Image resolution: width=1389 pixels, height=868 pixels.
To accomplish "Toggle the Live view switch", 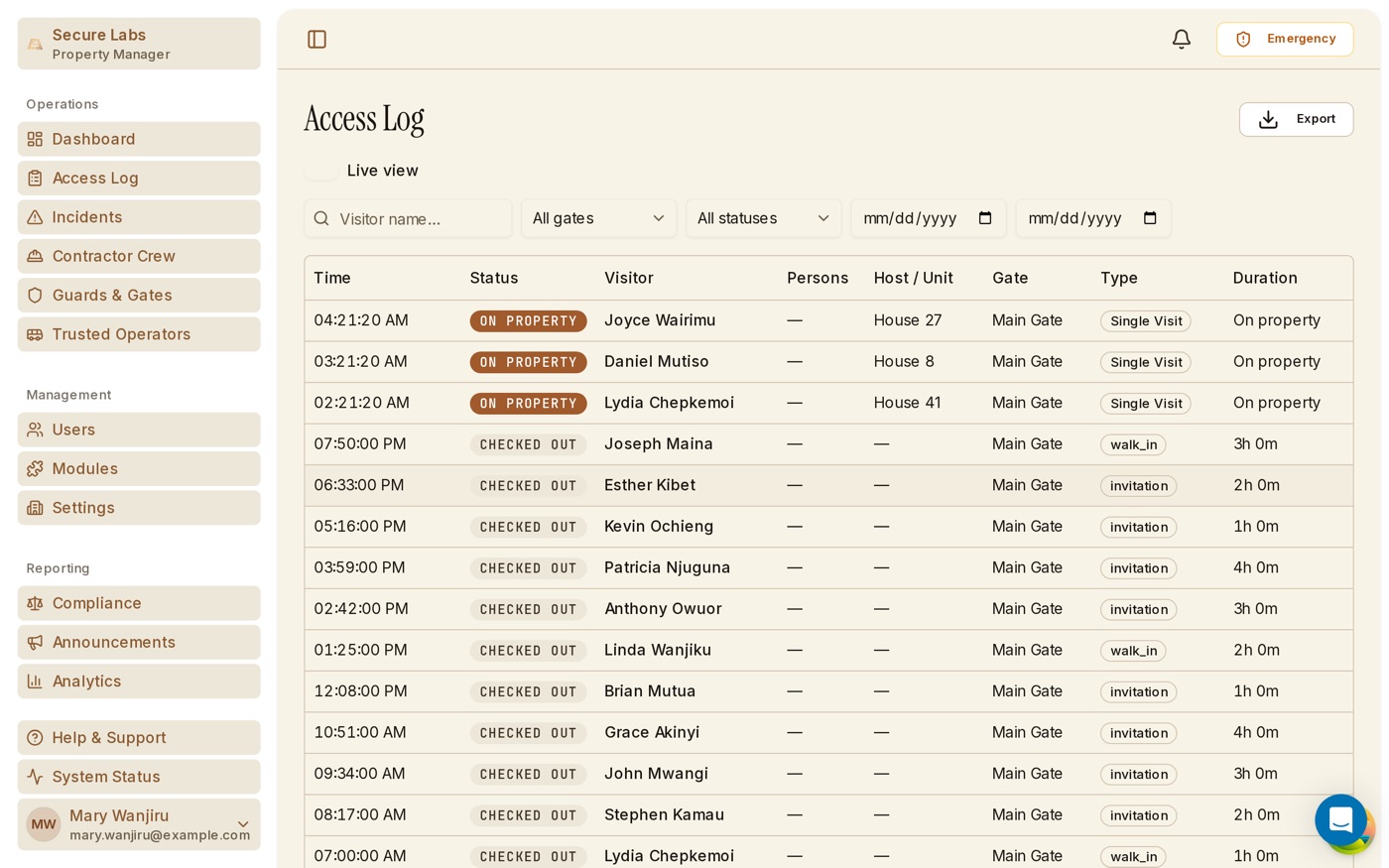I will tap(320, 171).
